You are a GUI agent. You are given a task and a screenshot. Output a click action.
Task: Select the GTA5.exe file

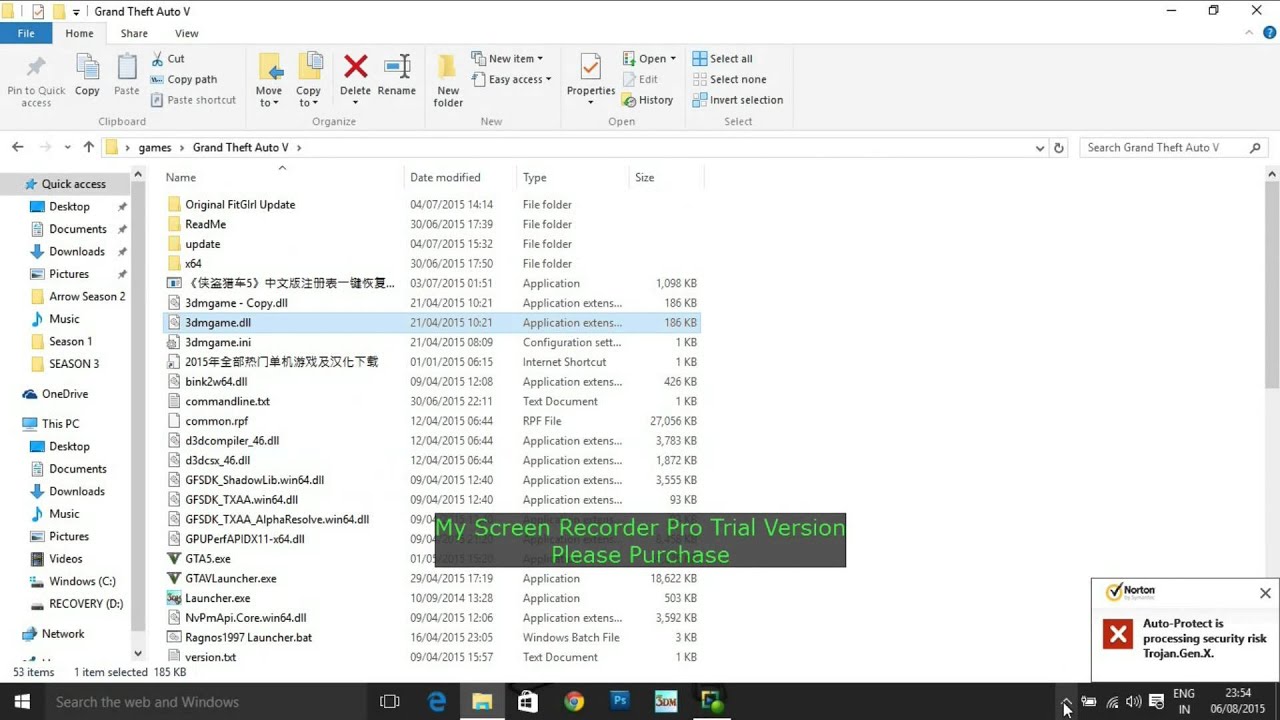(x=208, y=559)
